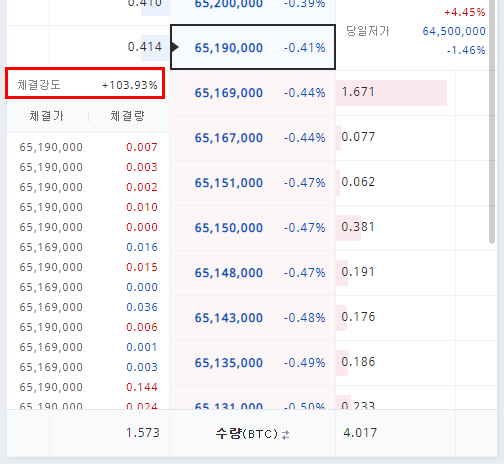This screenshot has width=504, height=464.
Task: Choose the 65,151,000 order book row
Action: point(253,183)
